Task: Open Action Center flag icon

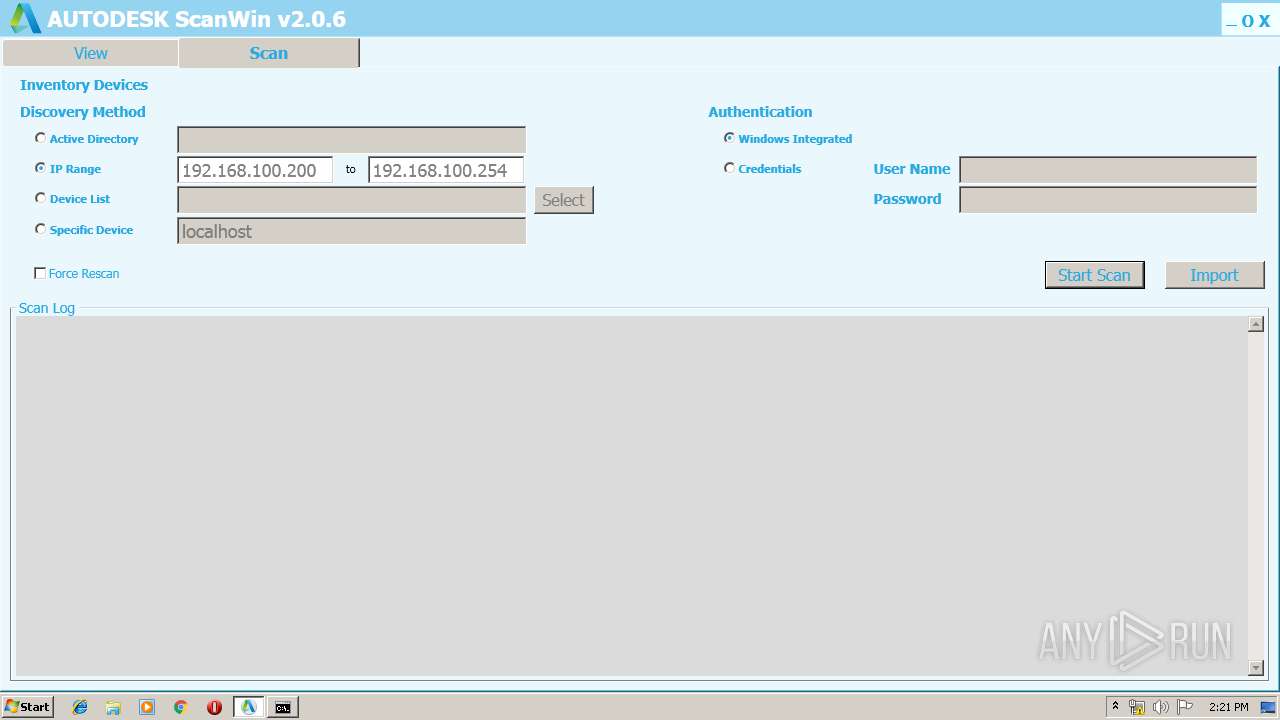Action: [1185, 707]
